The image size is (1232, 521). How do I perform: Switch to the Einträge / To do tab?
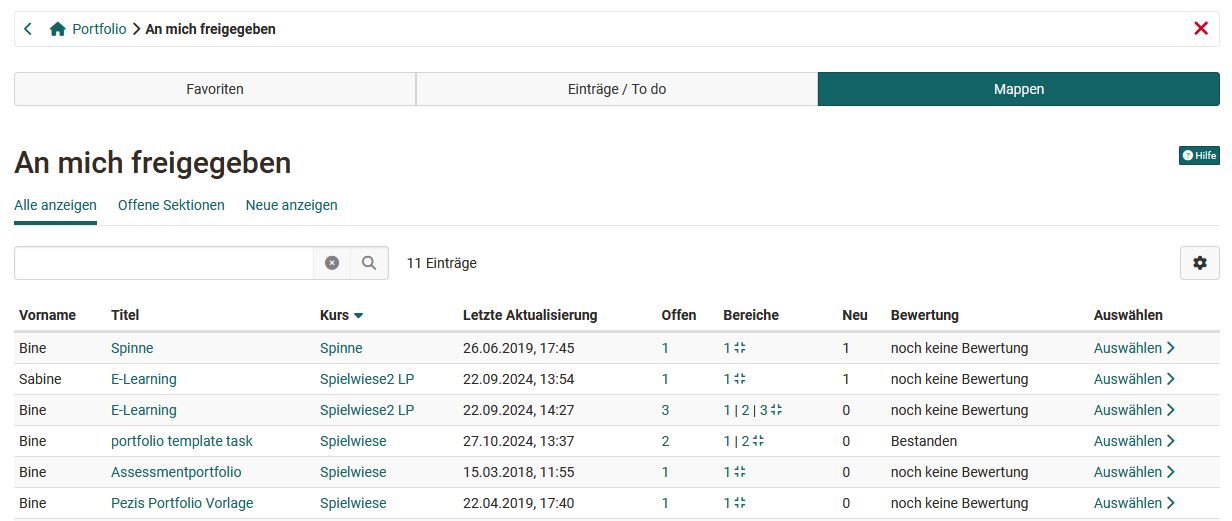616,89
